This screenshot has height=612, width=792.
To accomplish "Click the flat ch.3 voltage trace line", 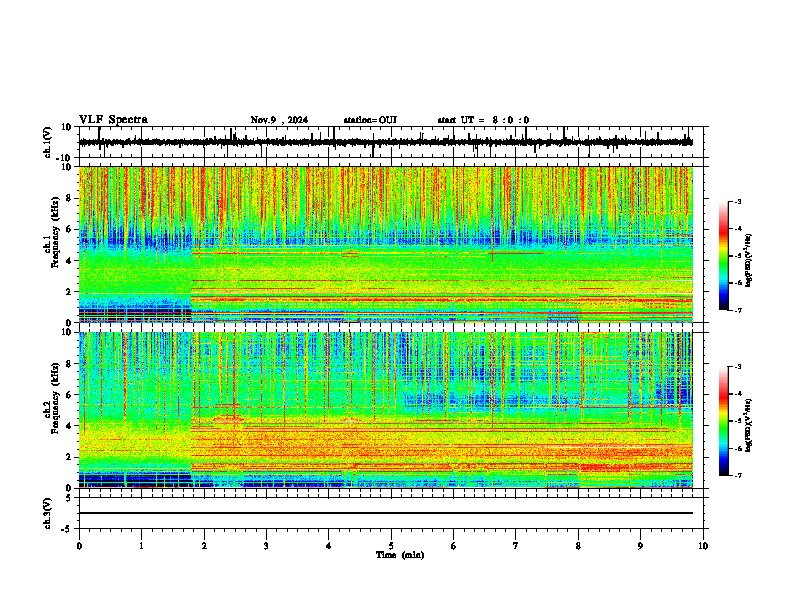I will tap(385, 513).
